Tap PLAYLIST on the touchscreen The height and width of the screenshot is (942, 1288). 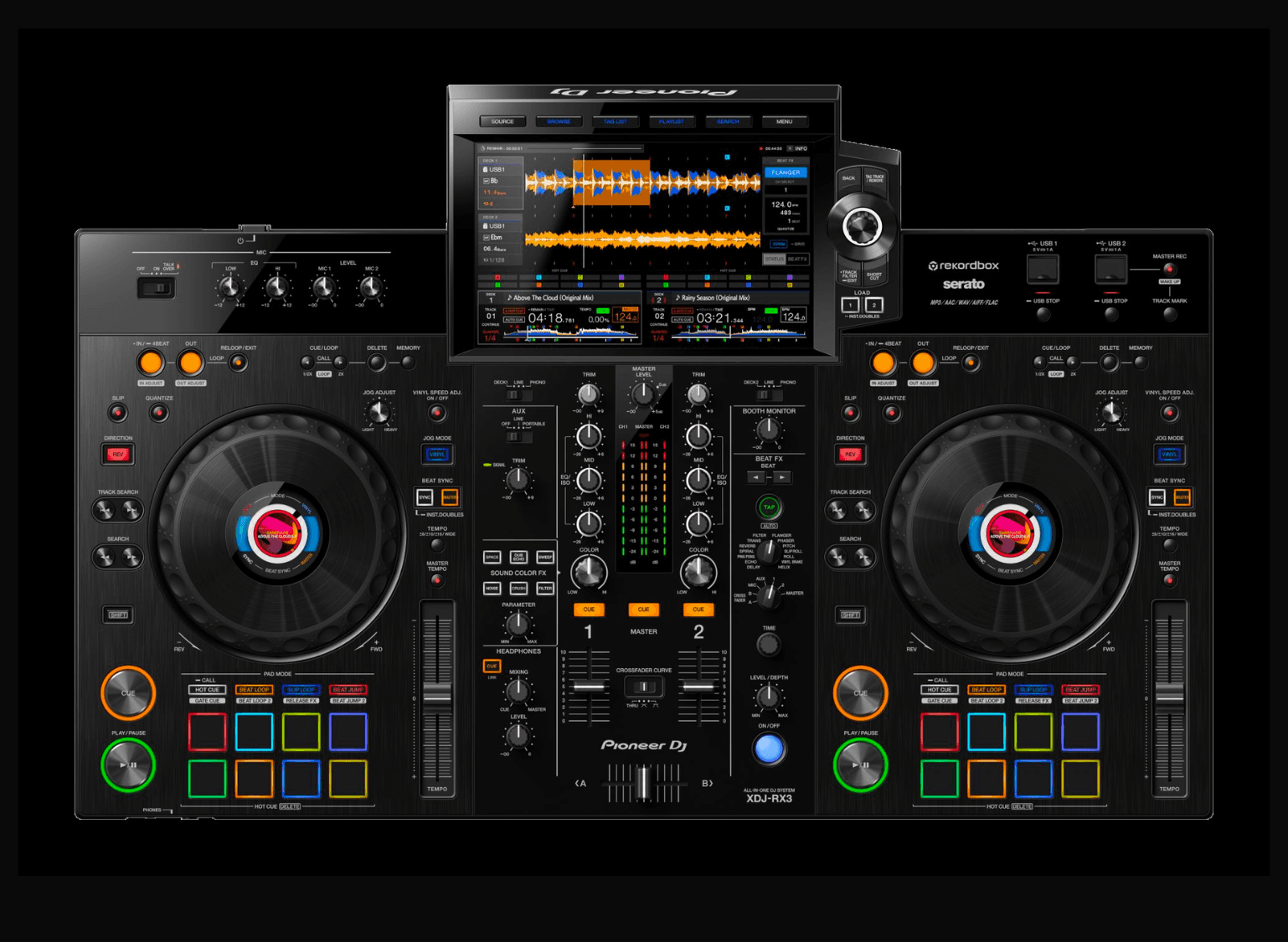(671, 121)
